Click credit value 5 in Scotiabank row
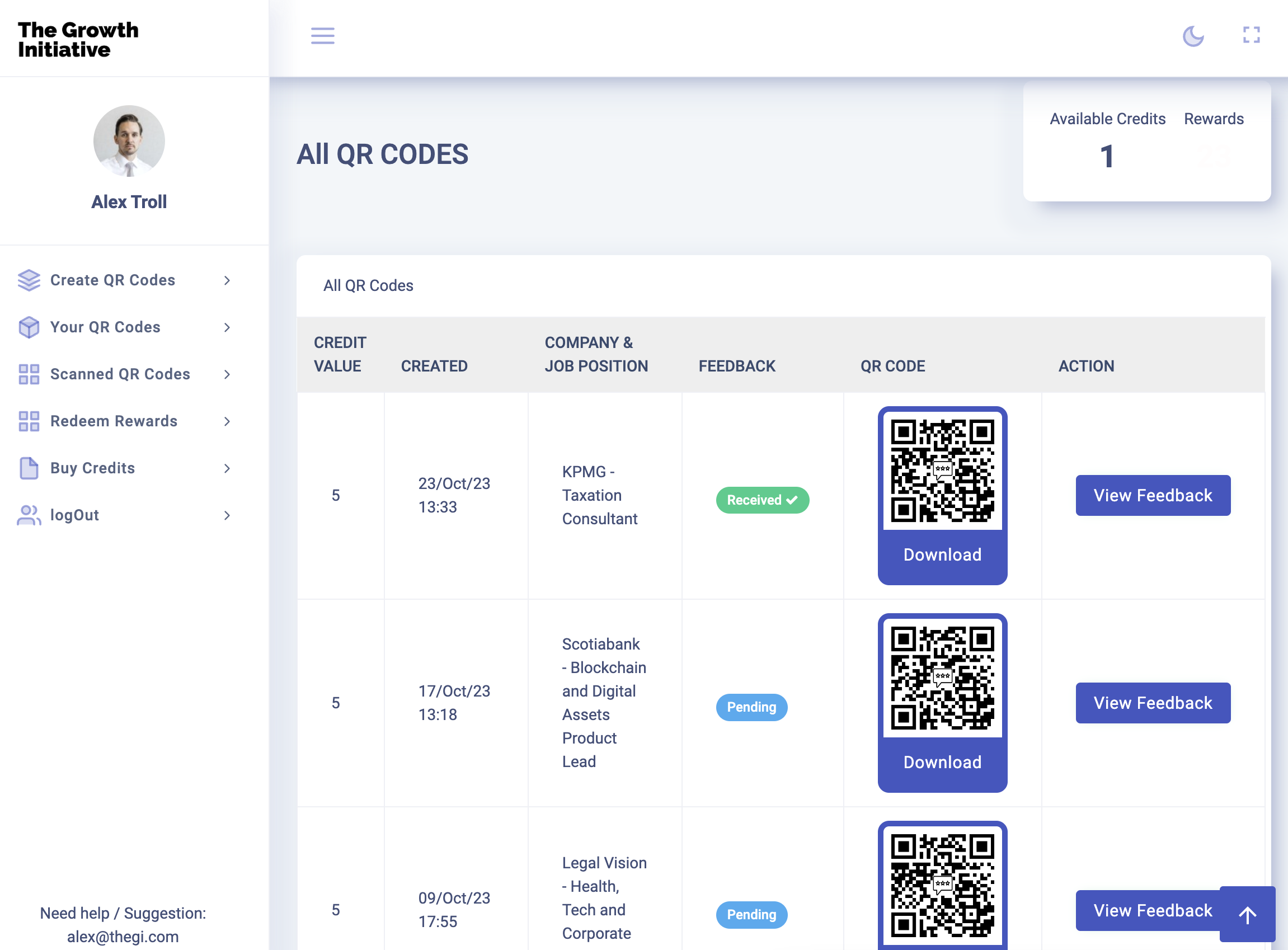Image resolution: width=1288 pixels, height=950 pixels. tap(336, 703)
